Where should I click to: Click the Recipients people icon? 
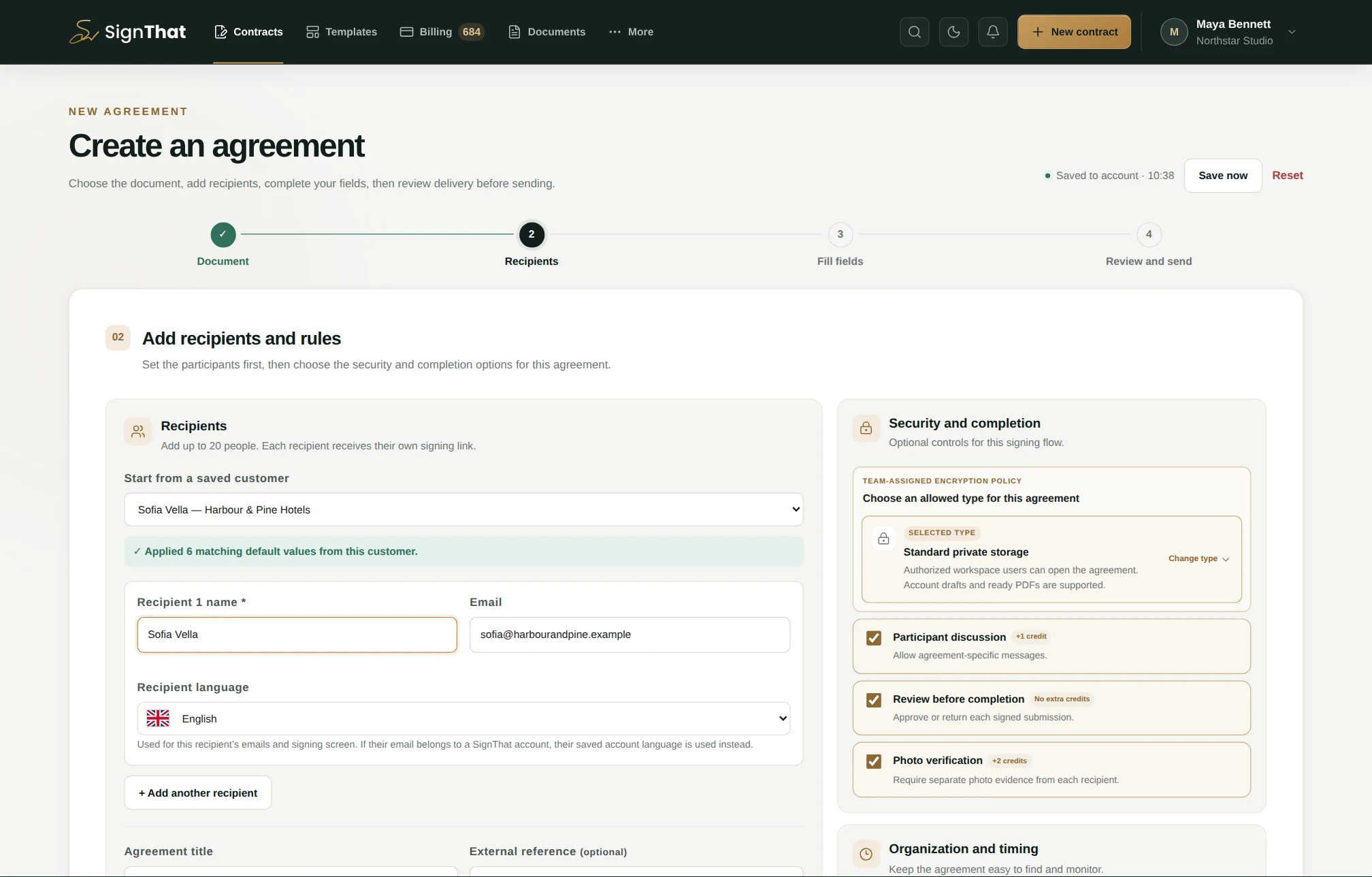(x=138, y=432)
